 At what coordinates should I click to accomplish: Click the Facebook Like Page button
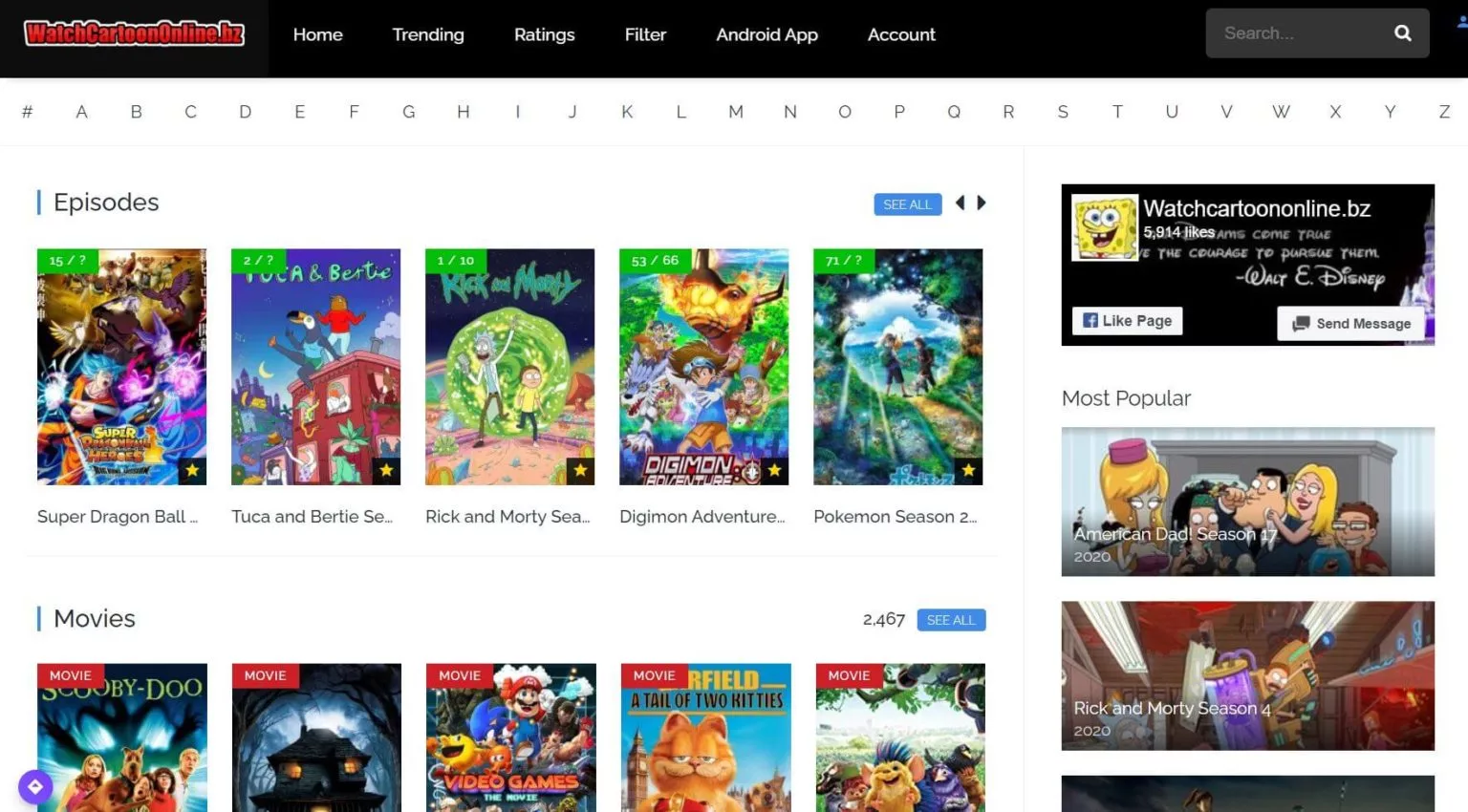[x=1127, y=321]
